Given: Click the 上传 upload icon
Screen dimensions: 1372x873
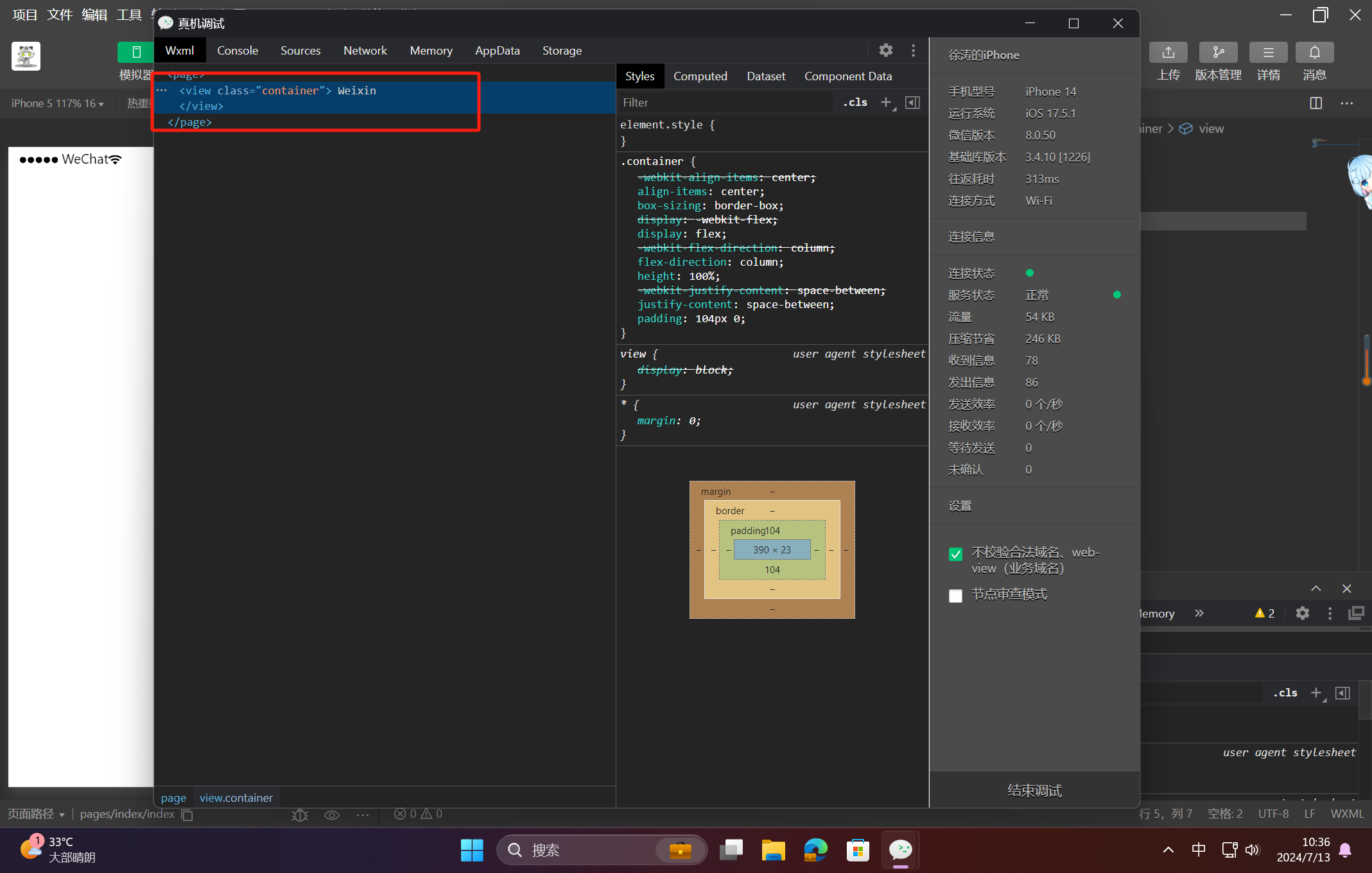Looking at the screenshot, I should click(1168, 53).
